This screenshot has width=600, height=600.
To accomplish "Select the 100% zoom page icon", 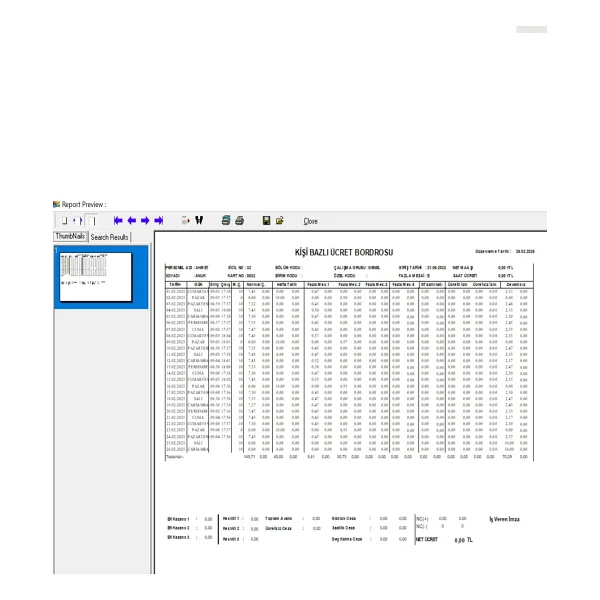I will [x=91, y=221].
